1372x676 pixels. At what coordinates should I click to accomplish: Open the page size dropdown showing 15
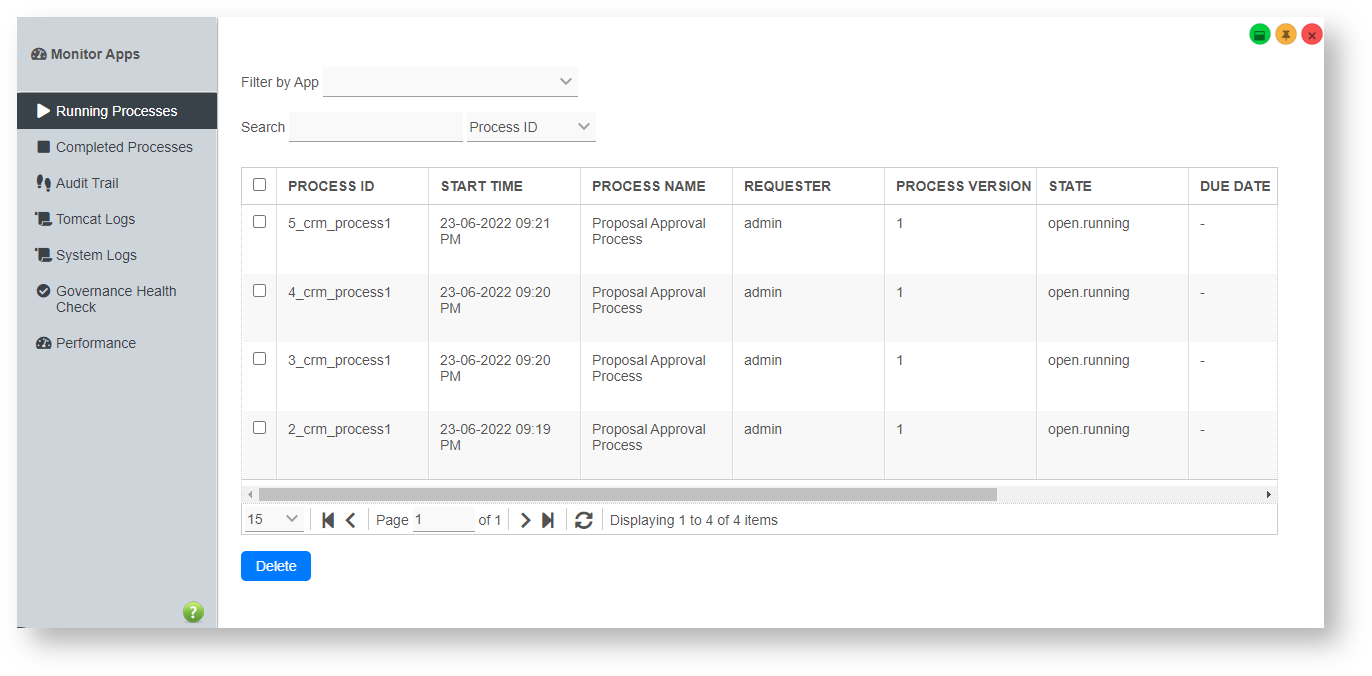tap(274, 519)
